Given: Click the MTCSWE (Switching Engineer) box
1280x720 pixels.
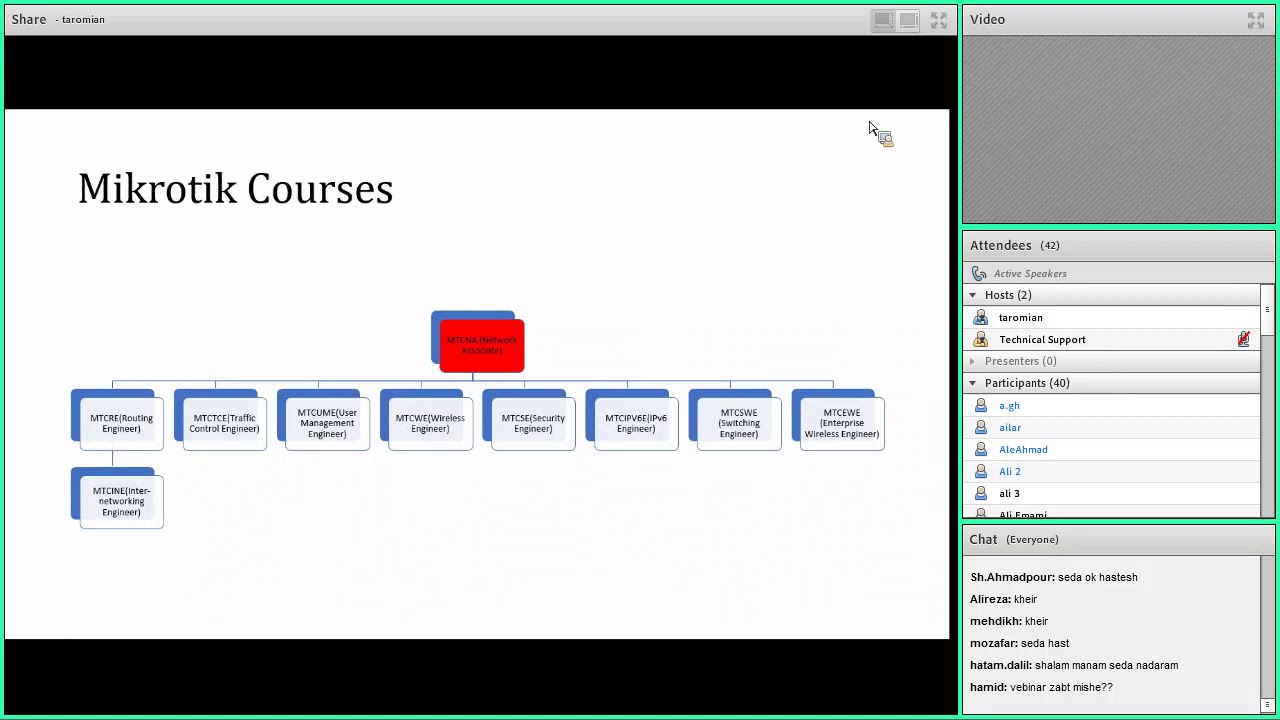Looking at the screenshot, I should pos(739,423).
